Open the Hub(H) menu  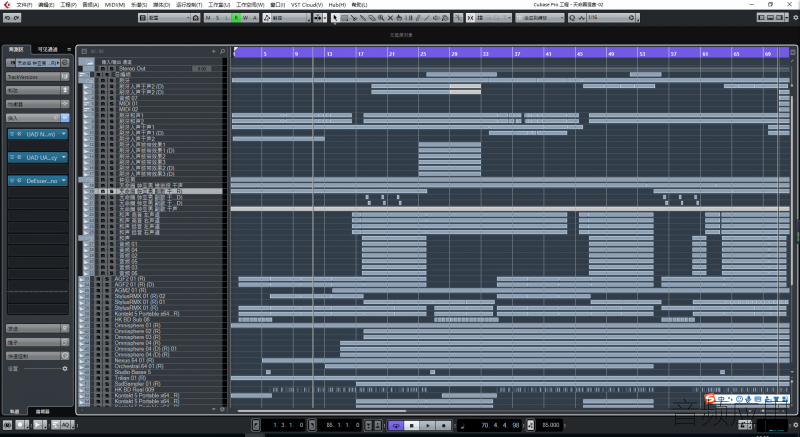[337, 5]
